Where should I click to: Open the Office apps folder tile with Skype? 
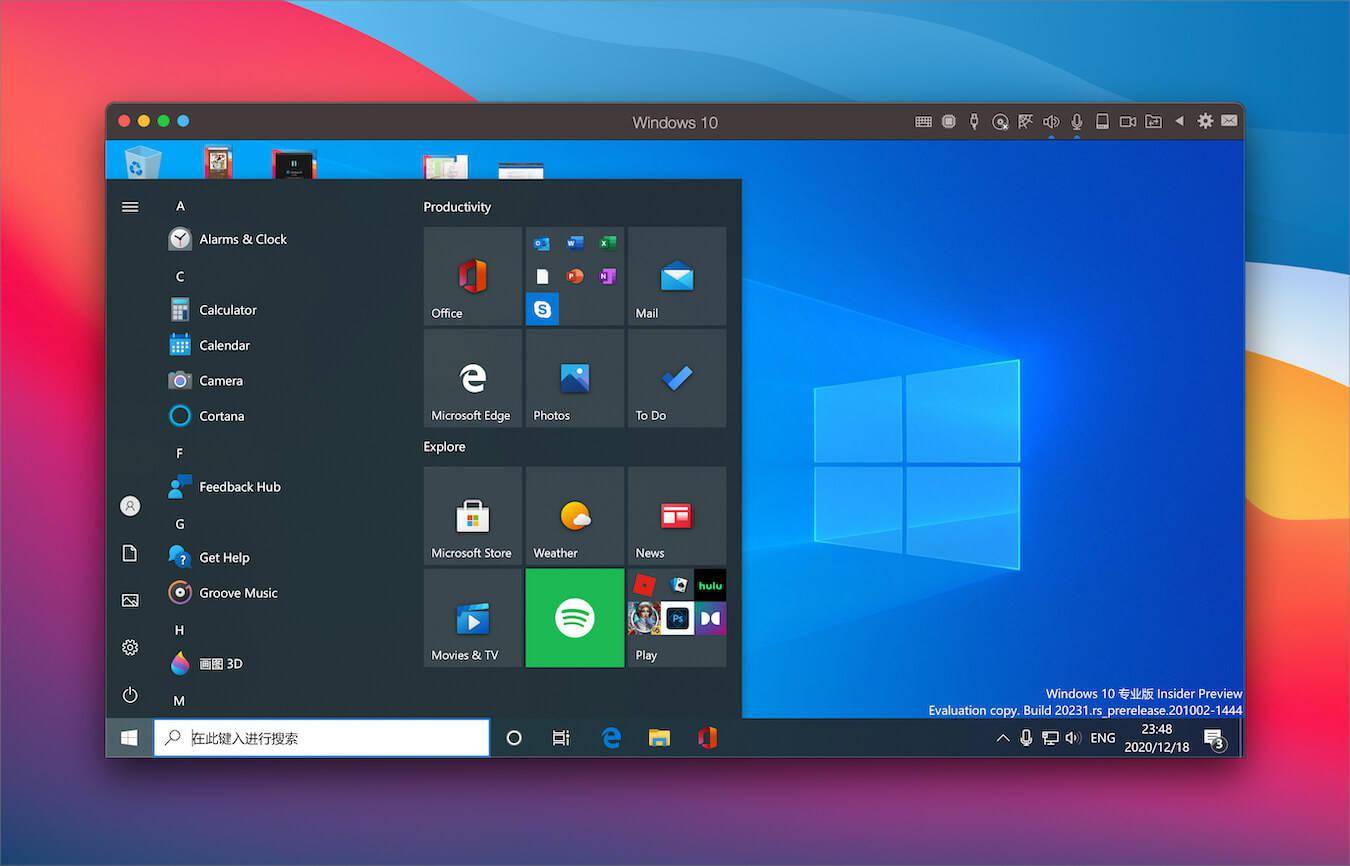tap(575, 276)
